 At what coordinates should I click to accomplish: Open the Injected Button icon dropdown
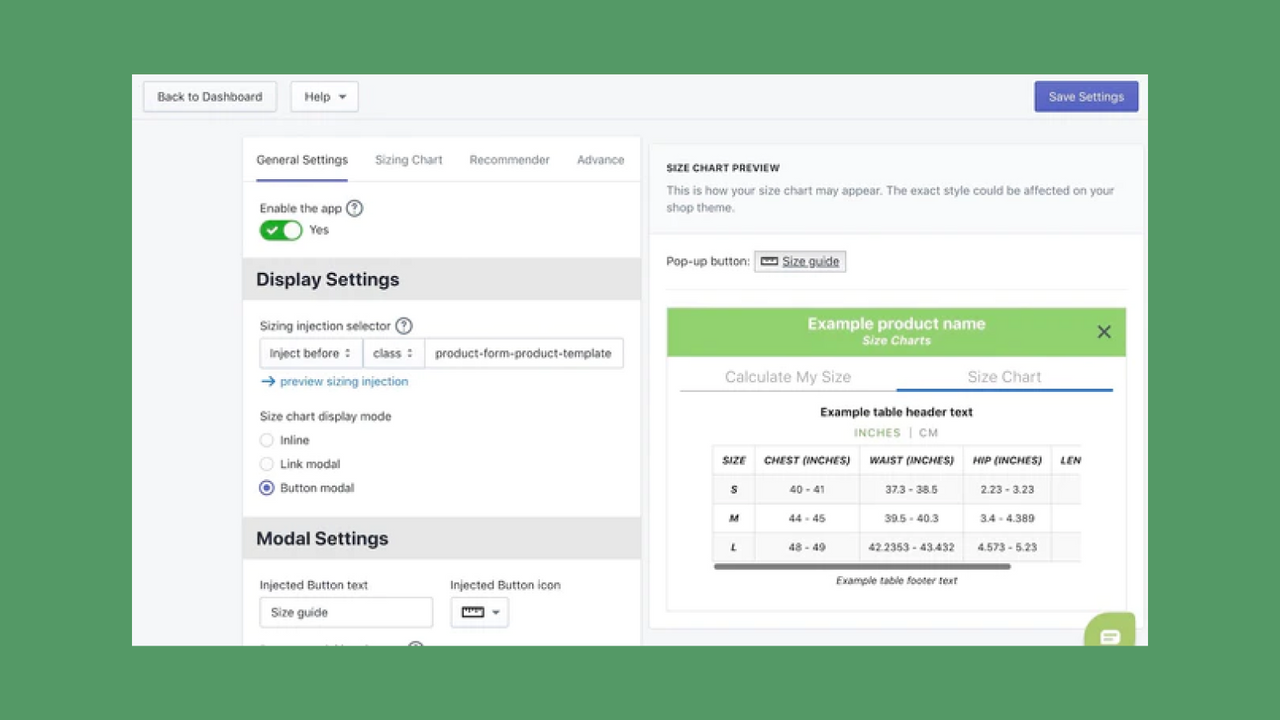(480, 612)
